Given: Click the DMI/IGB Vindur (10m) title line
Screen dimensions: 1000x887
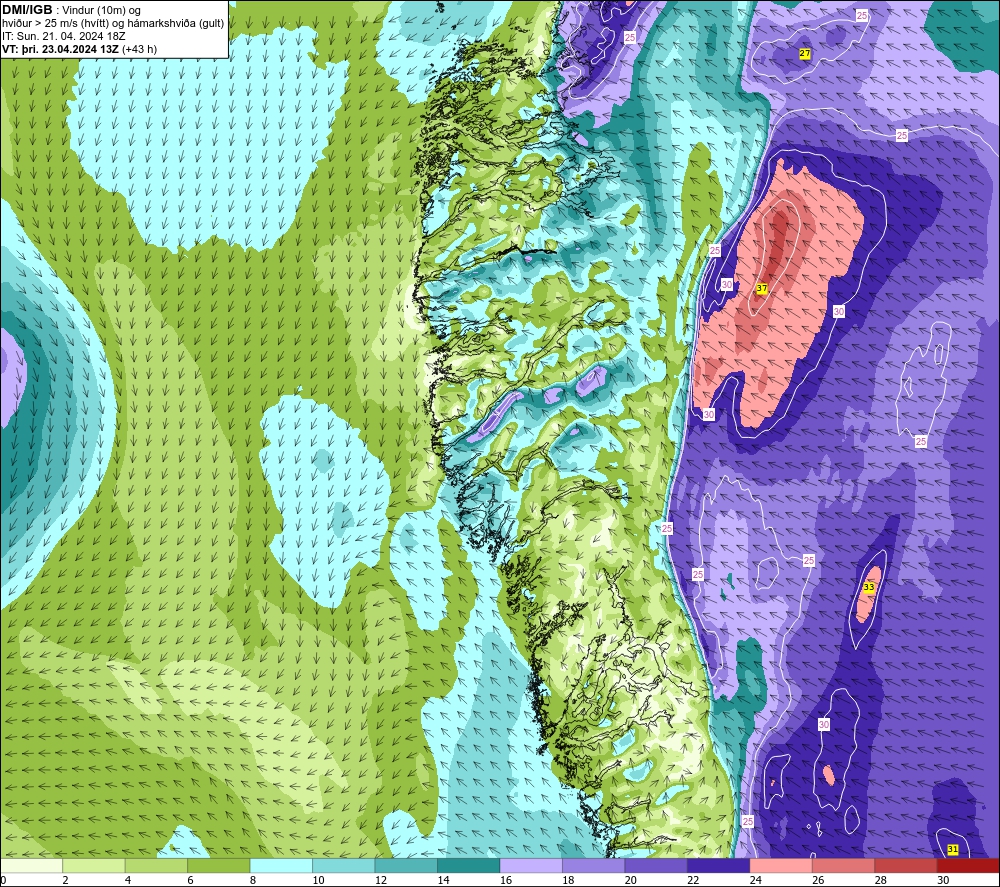Looking at the screenshot, I should pyautogui.click(x=72, y=10).
